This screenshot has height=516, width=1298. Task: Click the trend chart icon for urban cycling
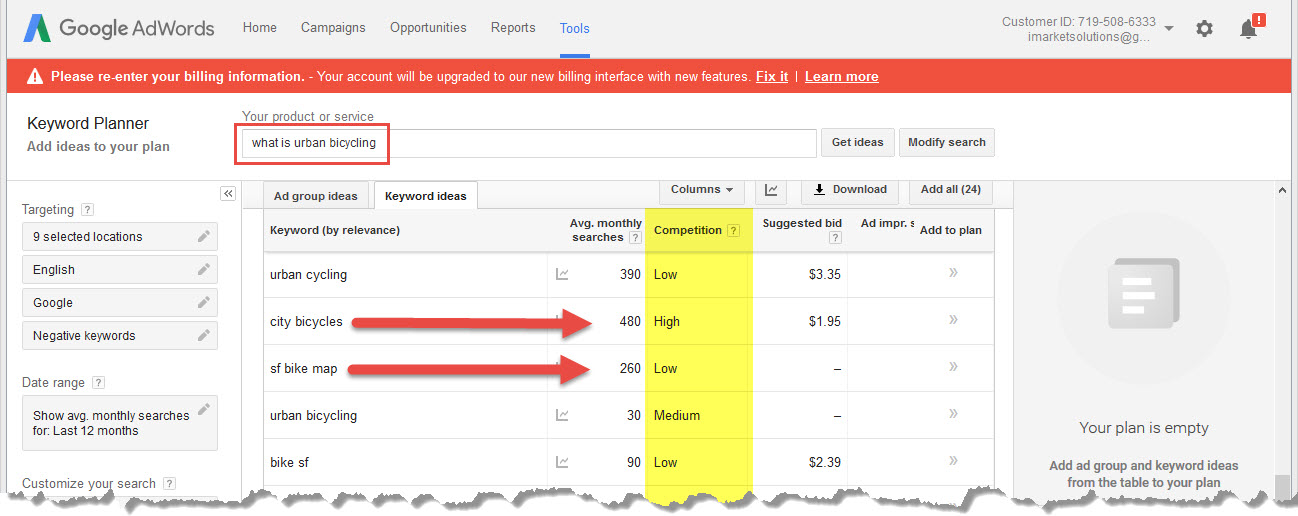[562, 274]
